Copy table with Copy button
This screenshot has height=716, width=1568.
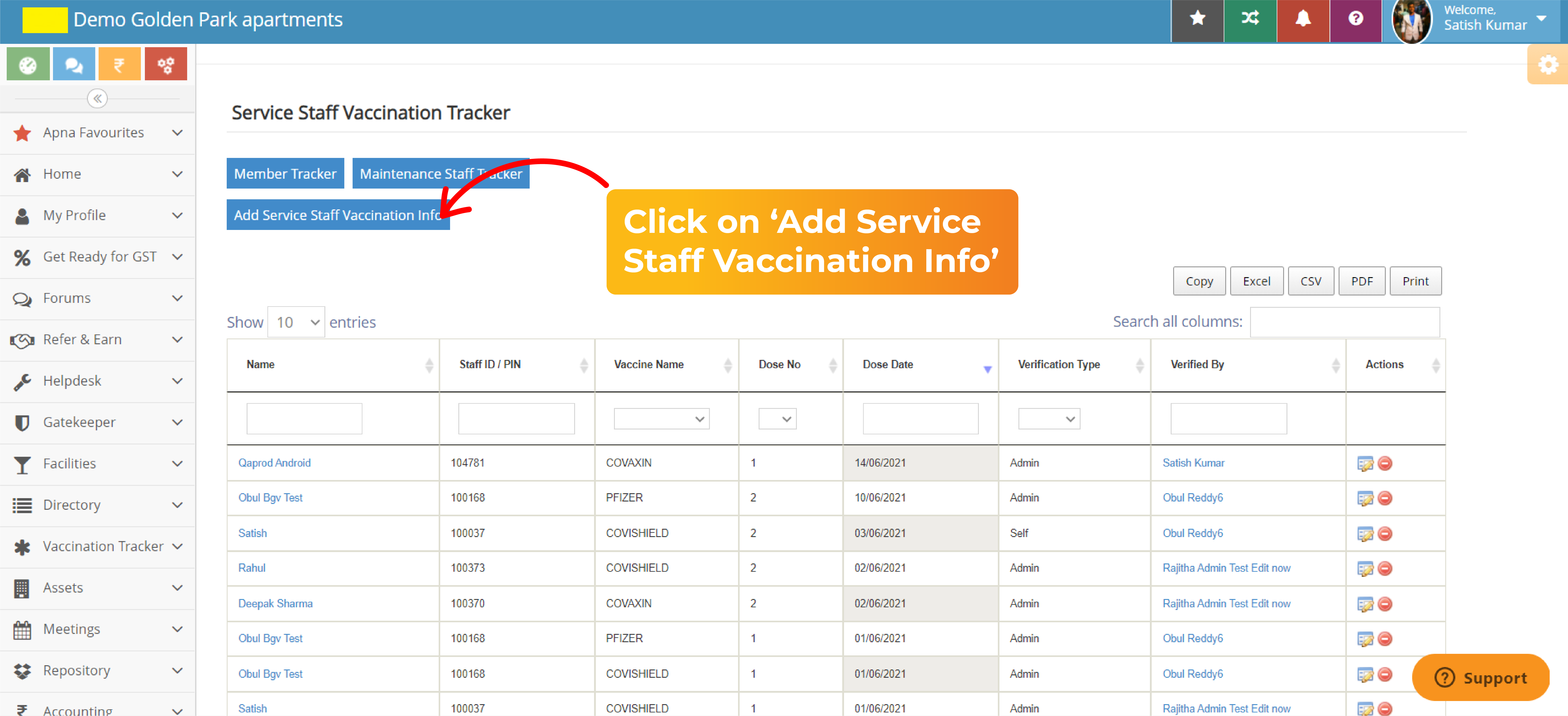pyautogui.click(x=1199, y=281)
